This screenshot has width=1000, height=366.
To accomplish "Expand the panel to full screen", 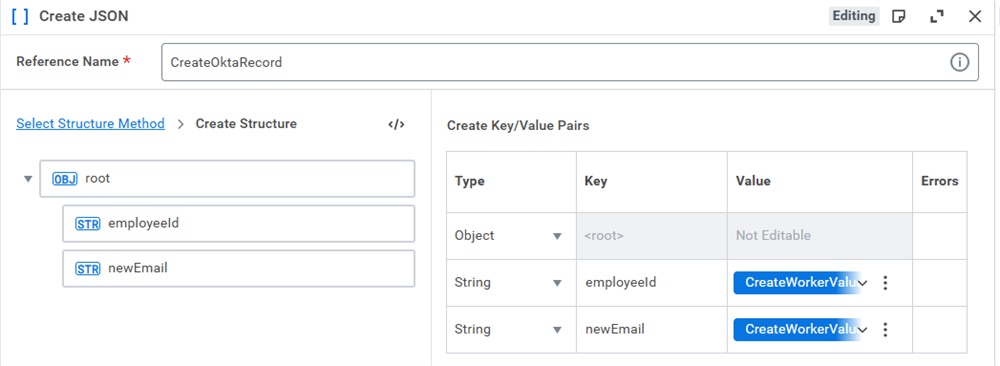I will pos(937,17).
